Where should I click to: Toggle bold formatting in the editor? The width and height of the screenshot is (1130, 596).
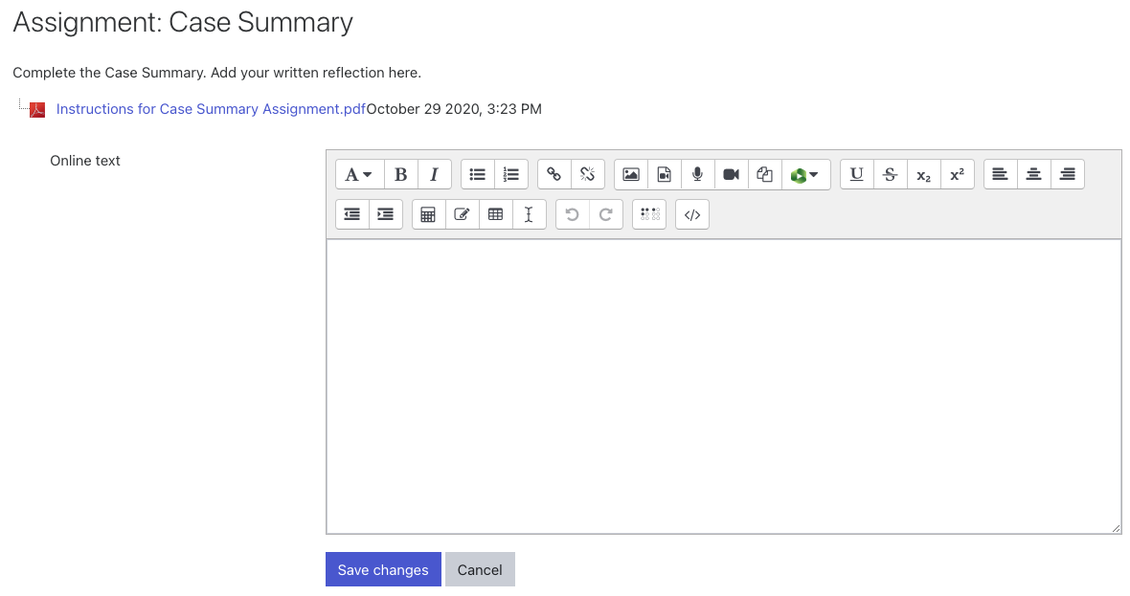pos(400,174)
